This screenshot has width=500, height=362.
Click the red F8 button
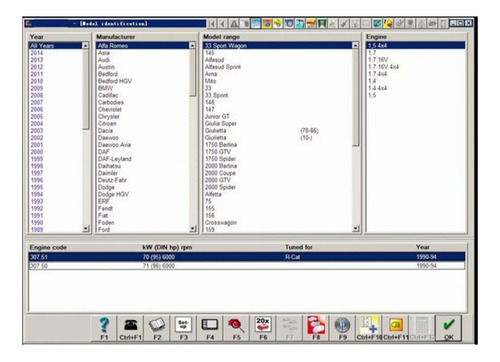point(316,328)
